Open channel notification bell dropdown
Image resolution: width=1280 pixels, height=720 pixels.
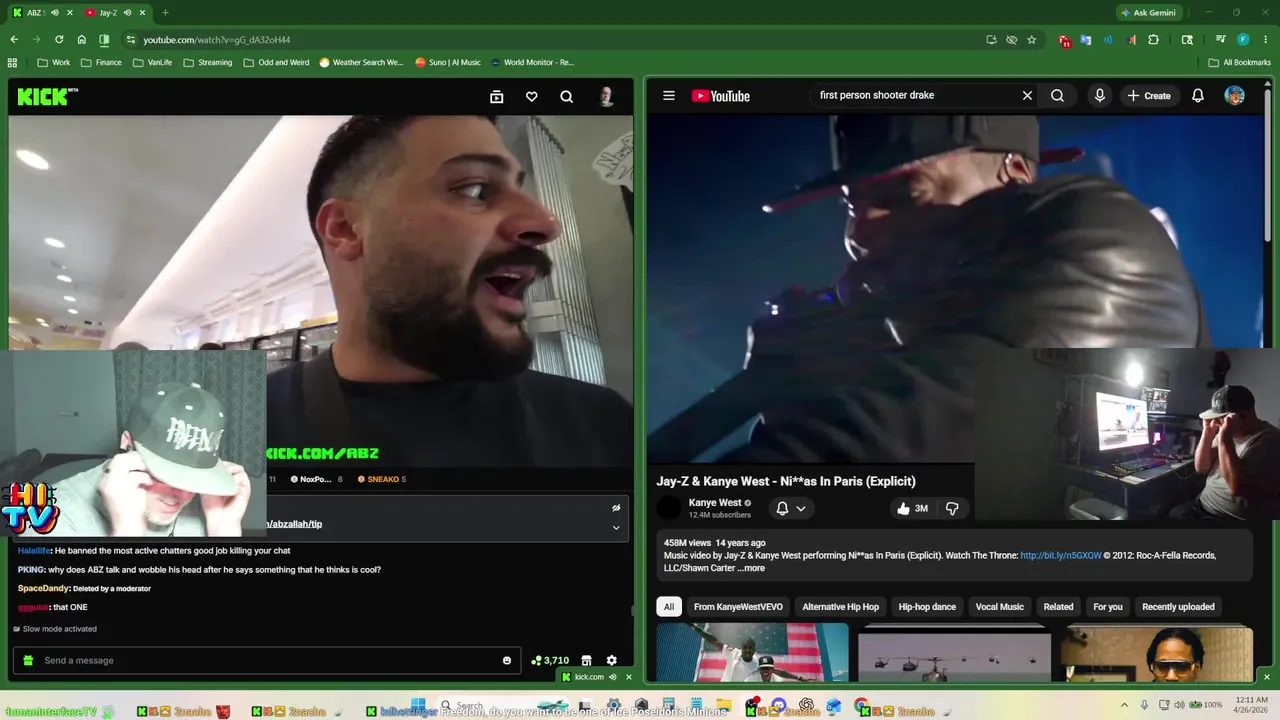coord(791,508)
